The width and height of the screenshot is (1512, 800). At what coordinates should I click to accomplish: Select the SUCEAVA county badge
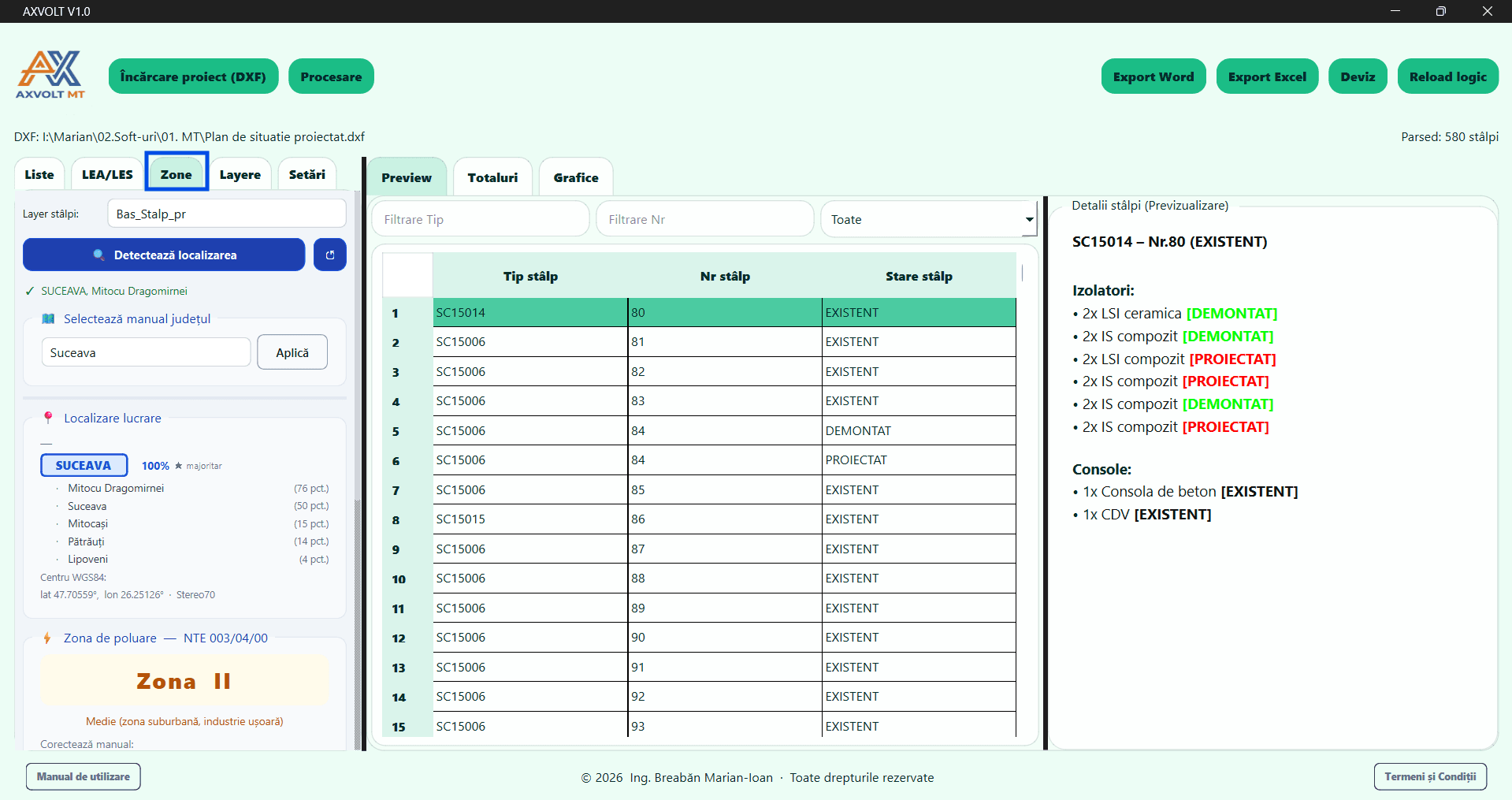(x=84, y=465)
